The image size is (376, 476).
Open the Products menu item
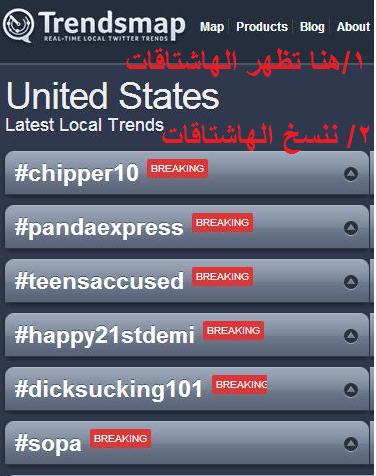(262, 27)
